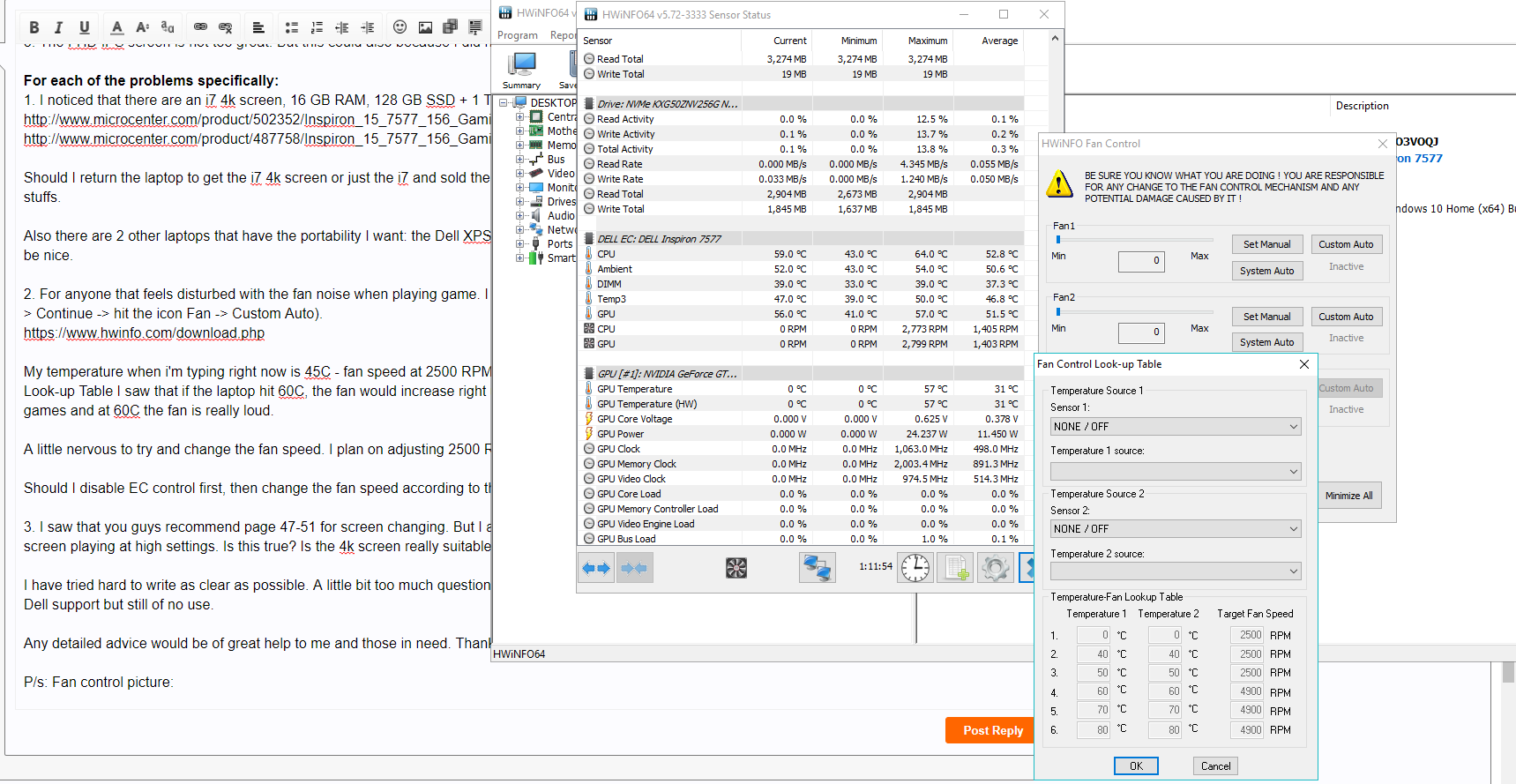The height and width of the screenshot is (784, 1516).
Task: Open the hwinfo.com download link in the post
Action: click(x=144, y=332)
